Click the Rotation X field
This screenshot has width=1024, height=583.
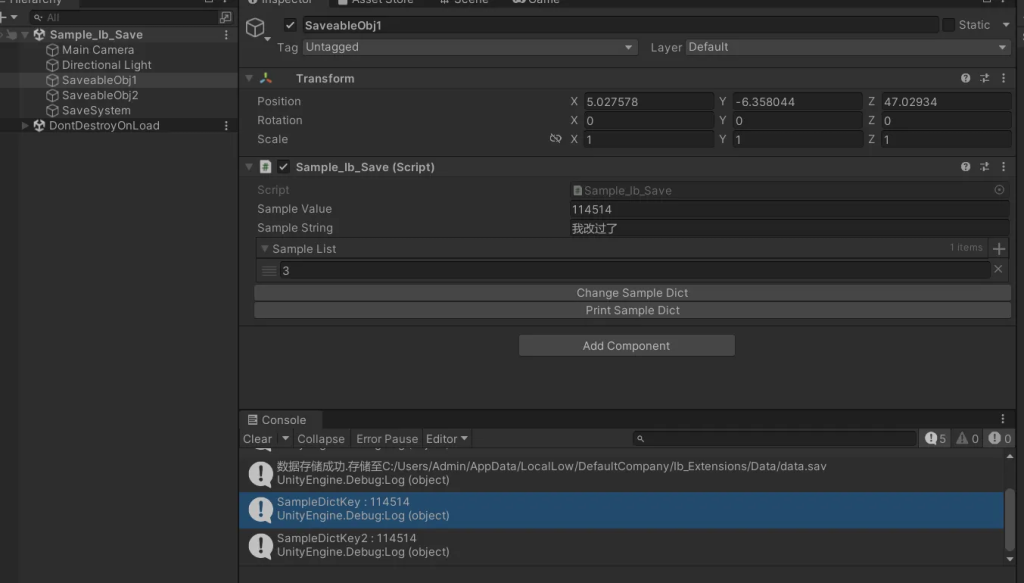pos(648,120)
